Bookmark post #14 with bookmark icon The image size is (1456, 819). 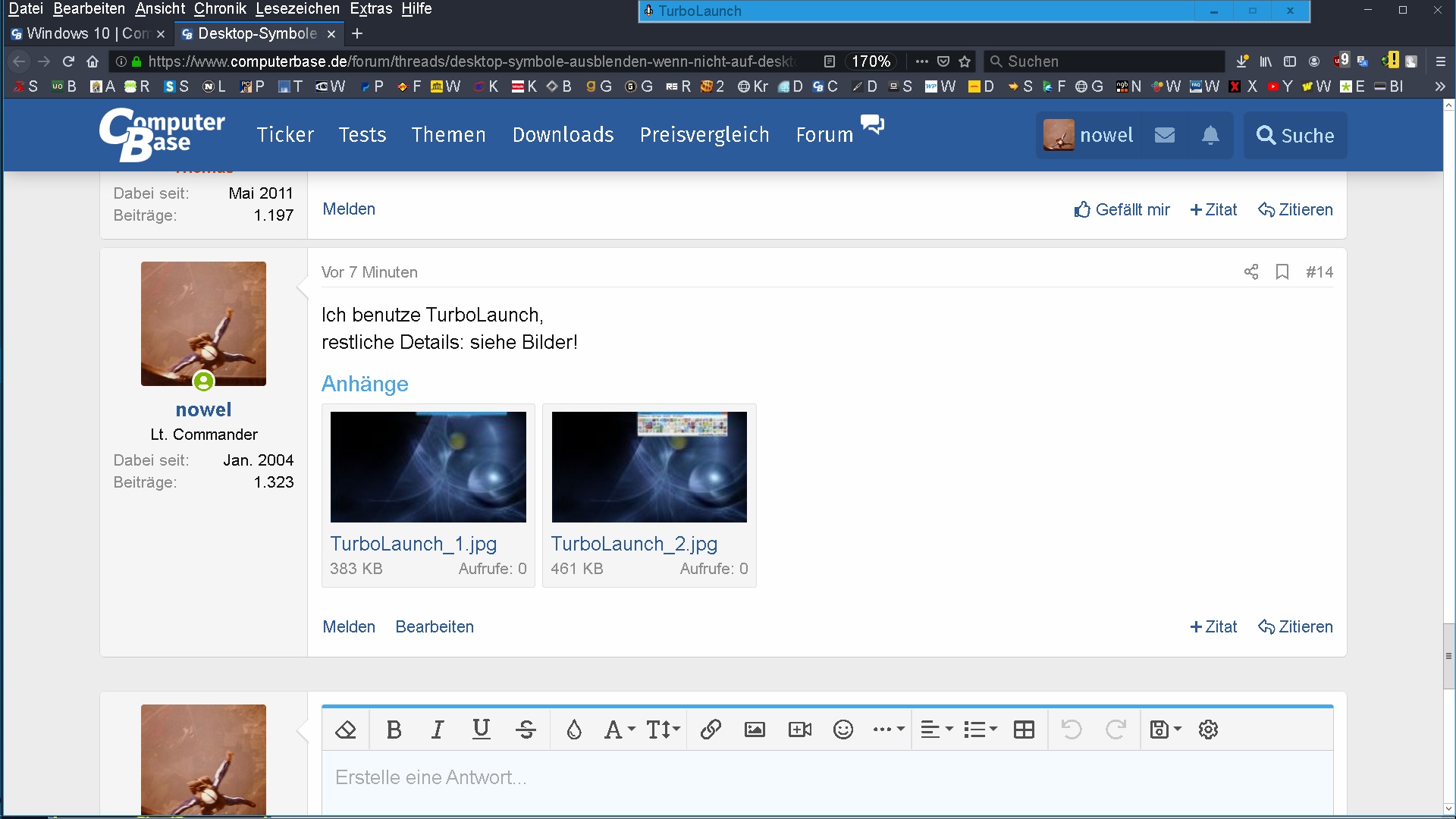click(x=1282, y=271)
